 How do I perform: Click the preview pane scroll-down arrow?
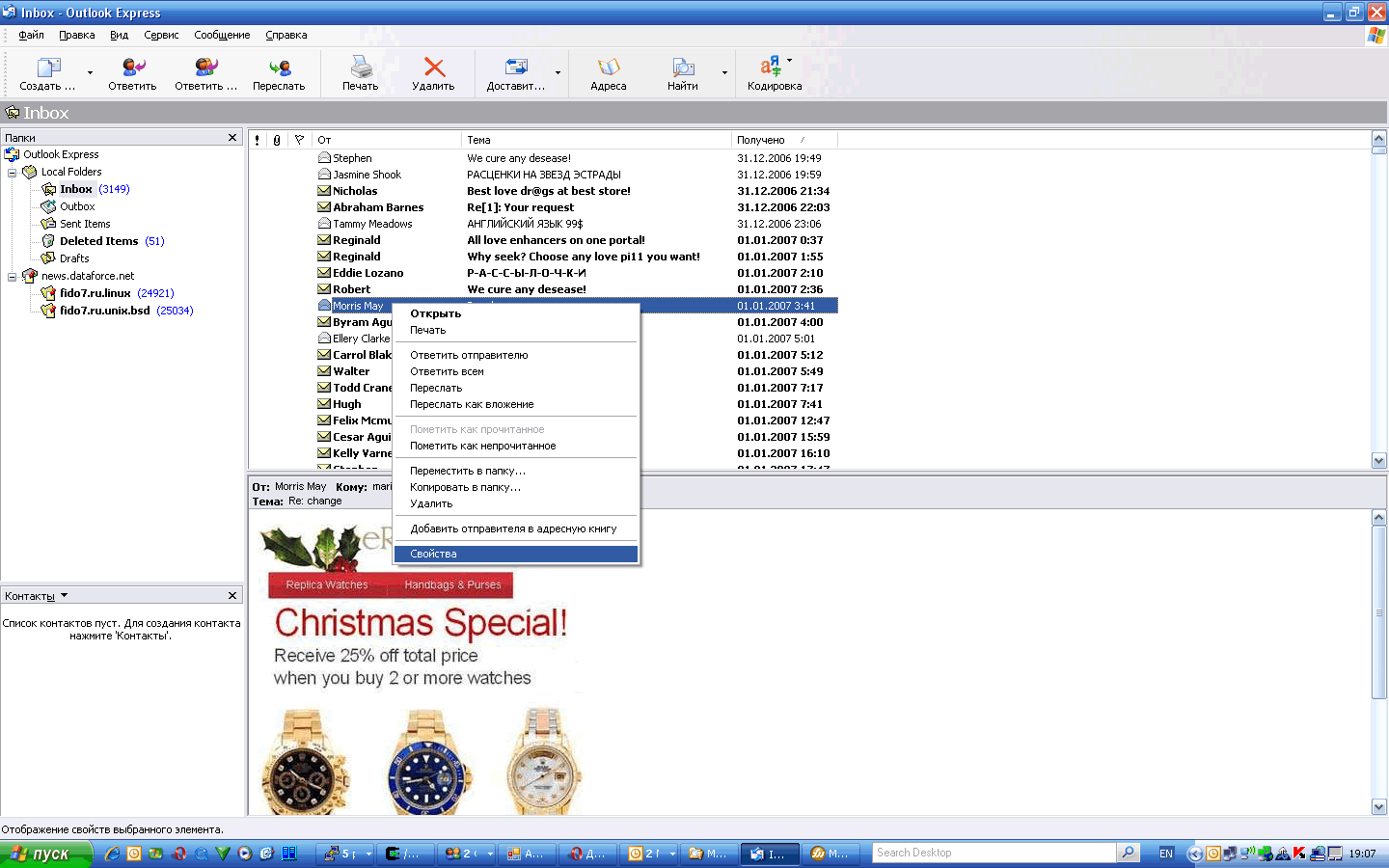point(1379,807)
